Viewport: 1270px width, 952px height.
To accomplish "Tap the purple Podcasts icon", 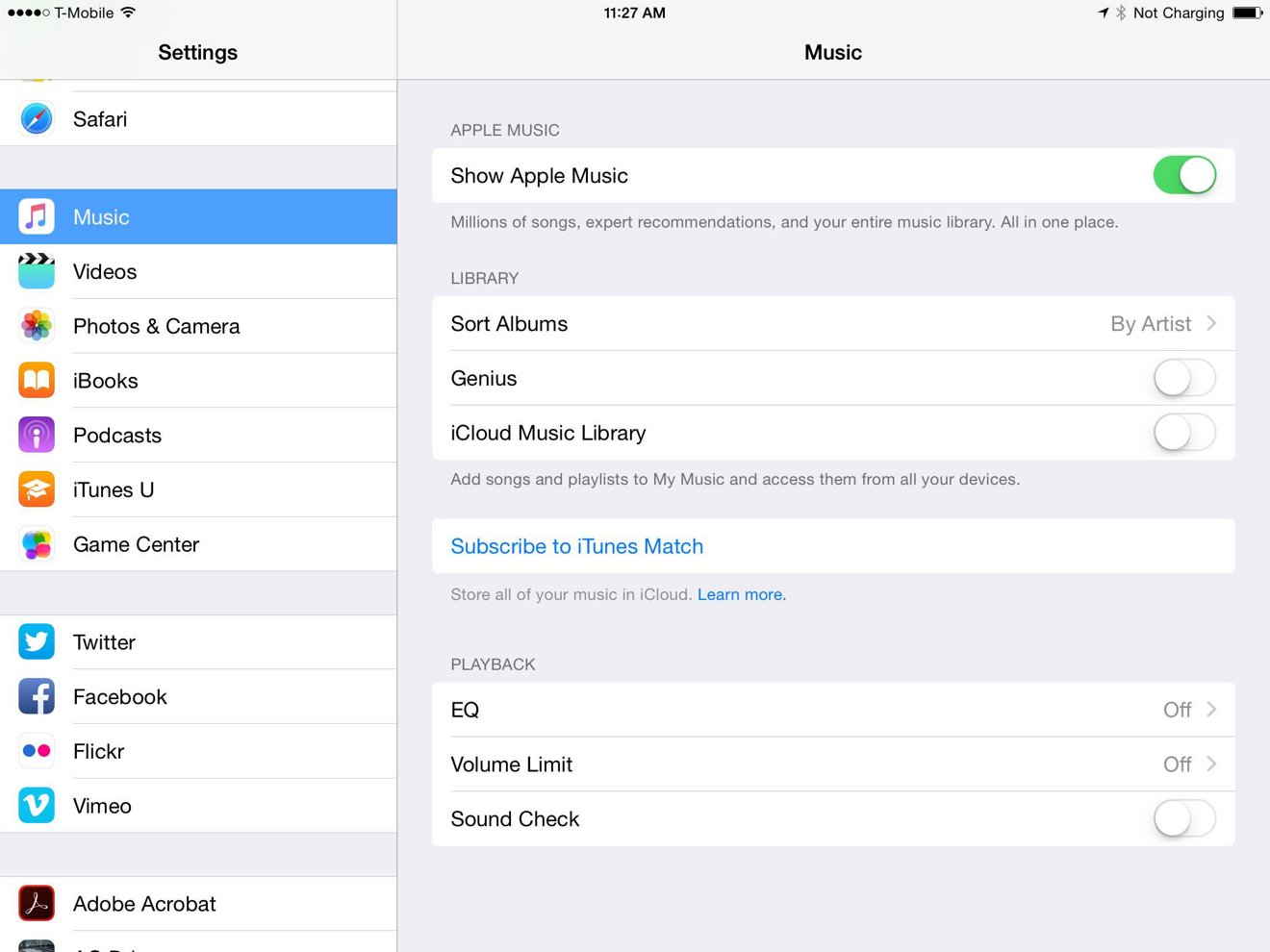I will [x=37, y=436].
